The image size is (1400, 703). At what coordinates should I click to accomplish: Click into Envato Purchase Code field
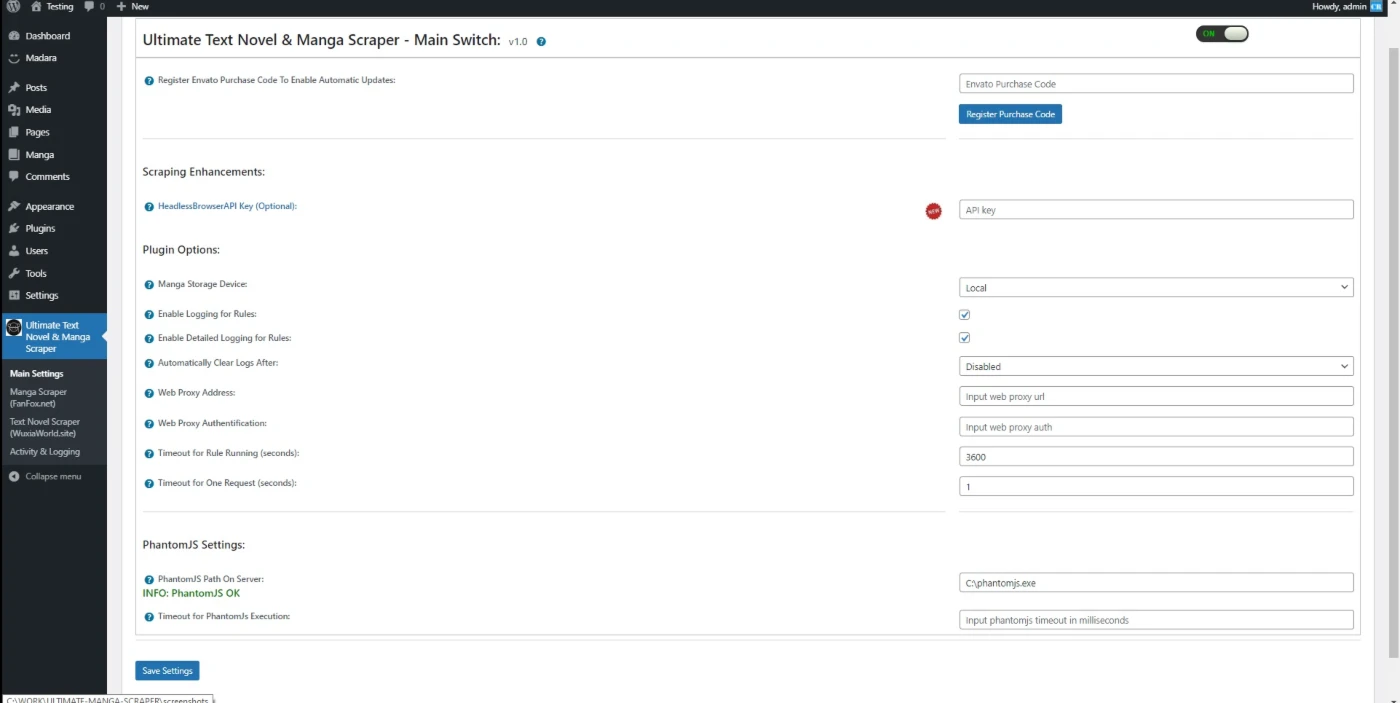(1156, 84)
